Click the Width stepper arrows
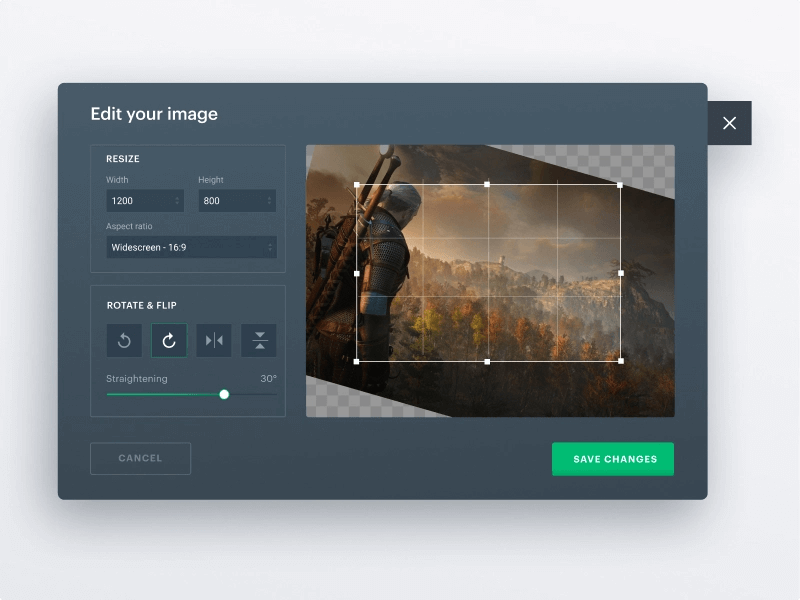 (178, 201)
